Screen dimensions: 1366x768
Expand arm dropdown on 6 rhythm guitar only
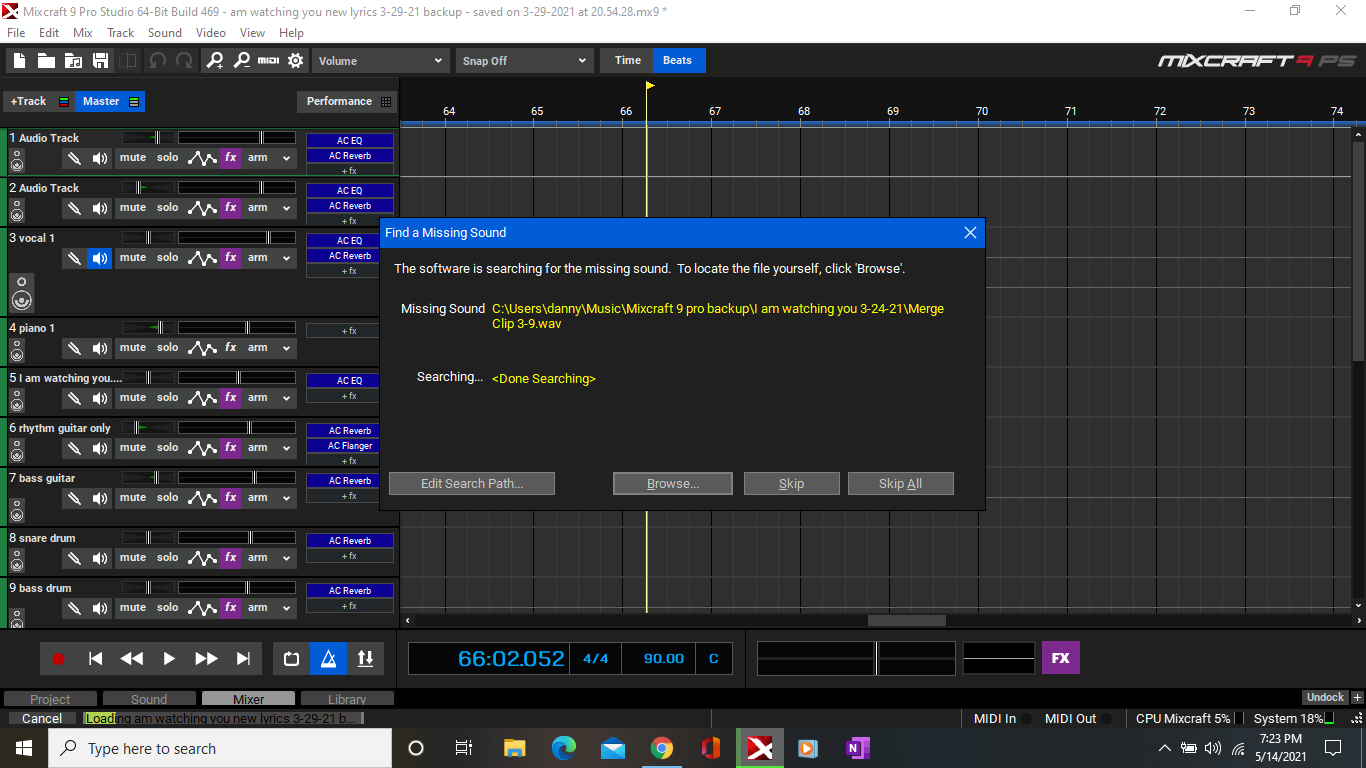[x=287, y=448]
